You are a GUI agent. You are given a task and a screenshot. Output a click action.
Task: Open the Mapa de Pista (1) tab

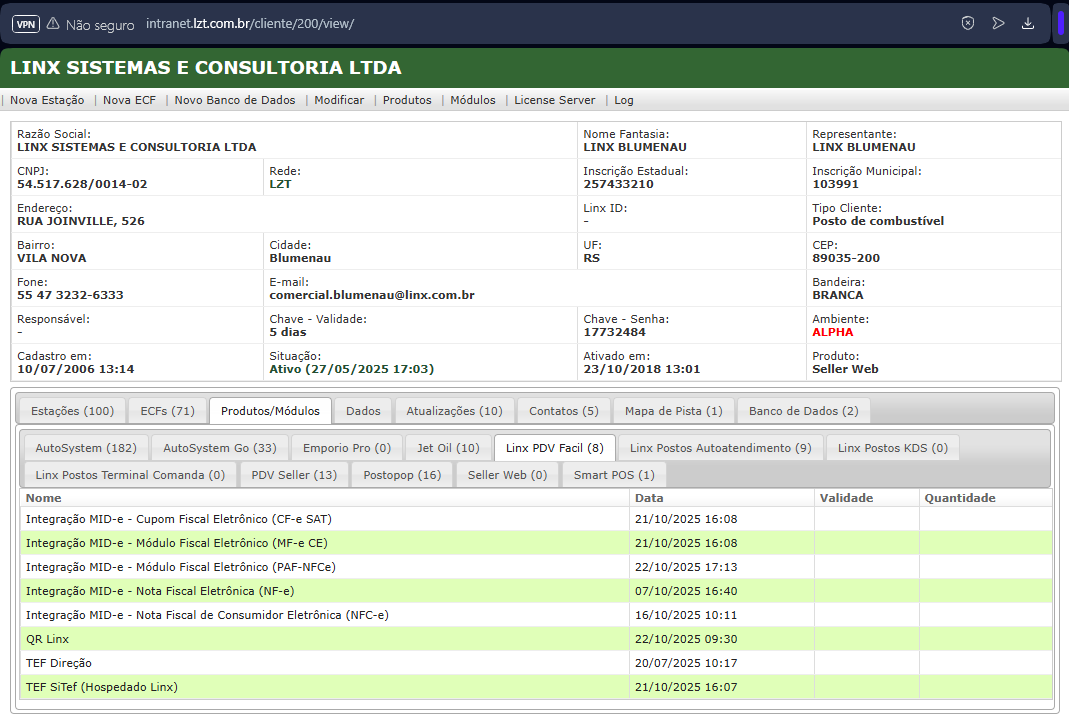674,411
